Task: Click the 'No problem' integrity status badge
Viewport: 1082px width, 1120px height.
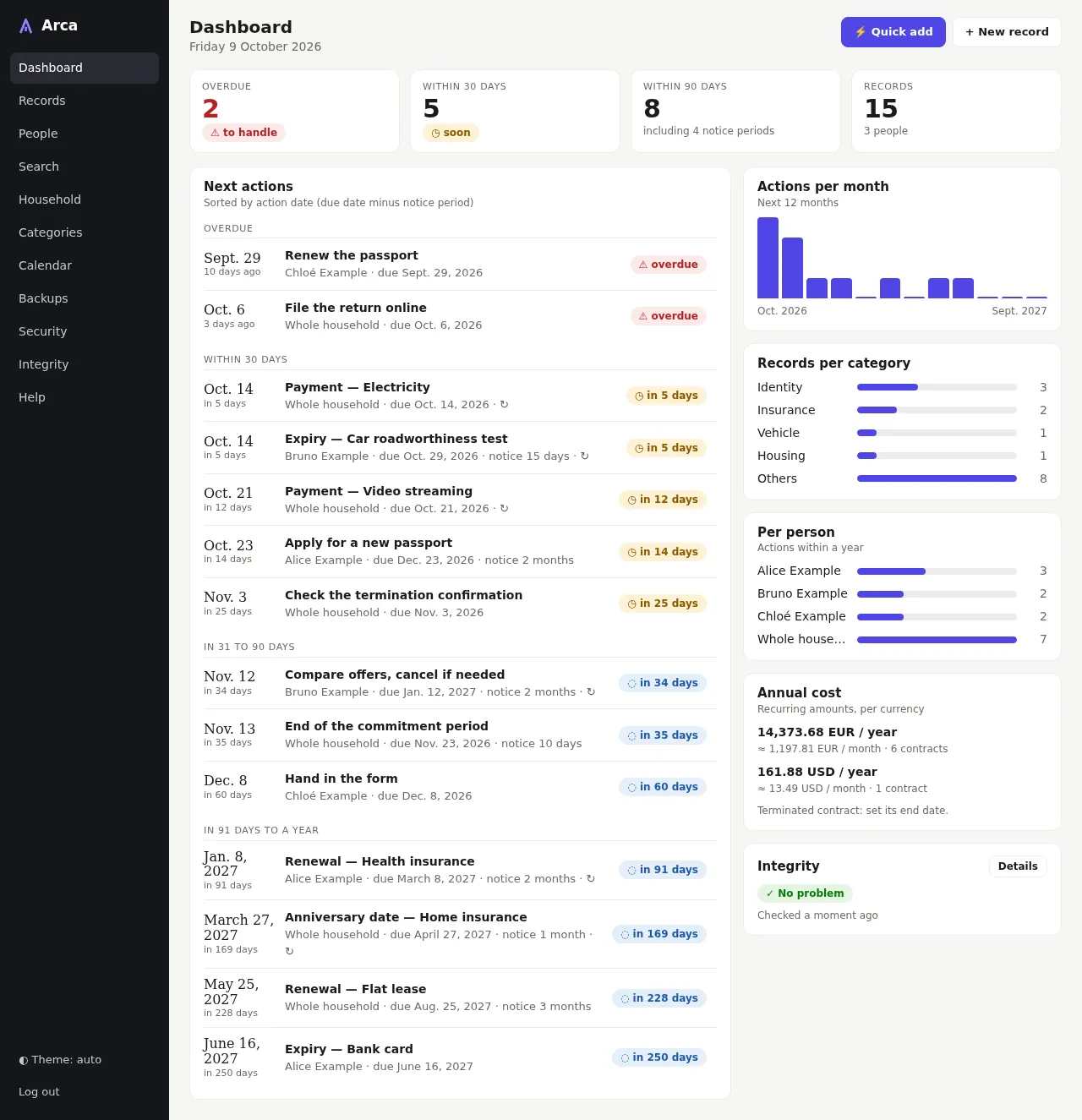Action: click(x=805, y=893)
